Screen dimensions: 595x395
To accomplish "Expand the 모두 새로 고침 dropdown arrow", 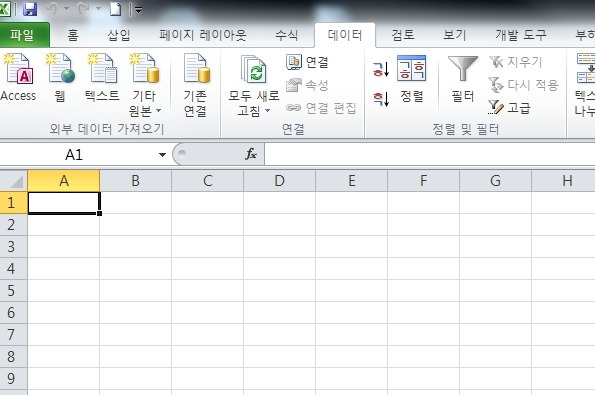I will click(x=268, y=111).
